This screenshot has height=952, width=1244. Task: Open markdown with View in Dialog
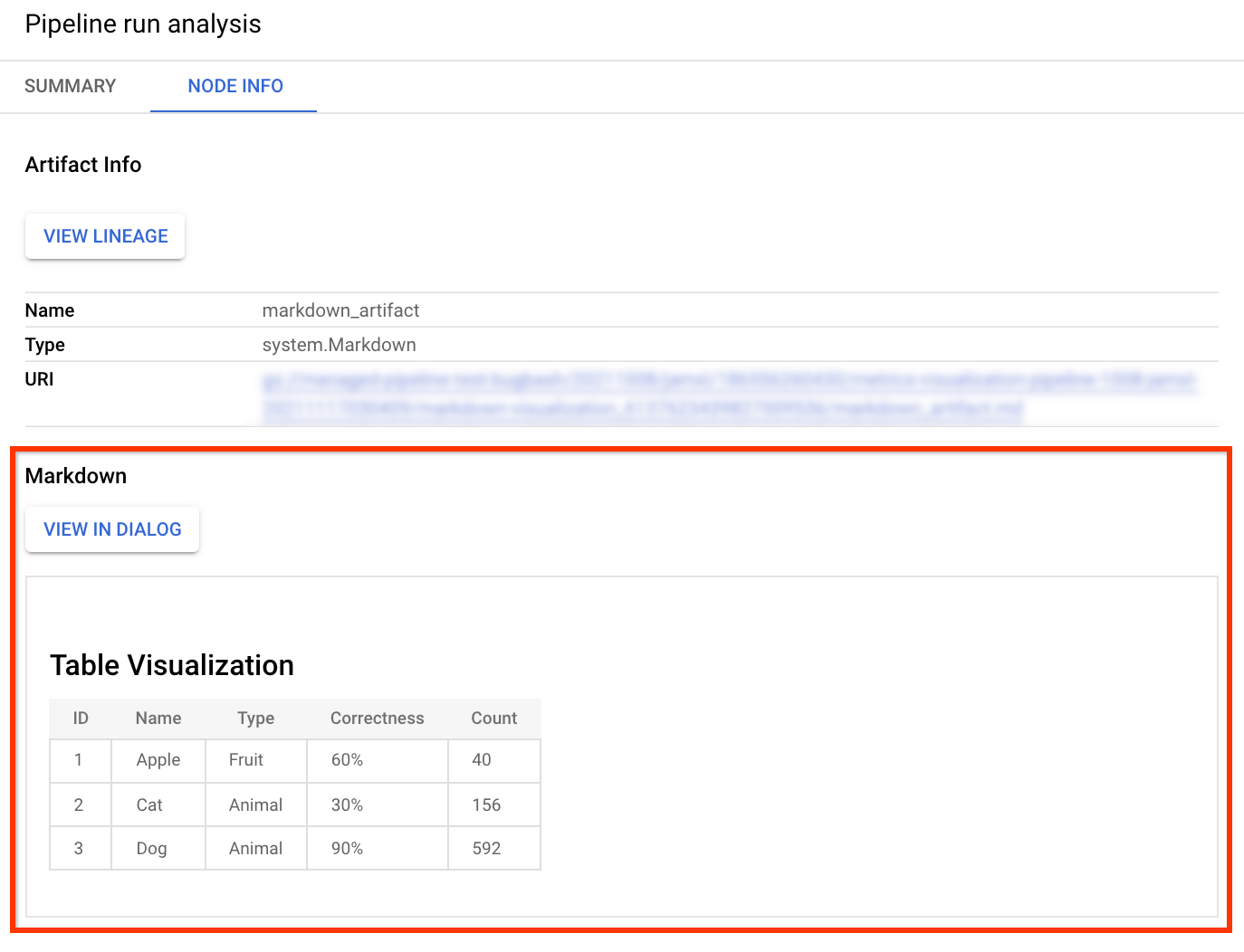click(112, 529)
